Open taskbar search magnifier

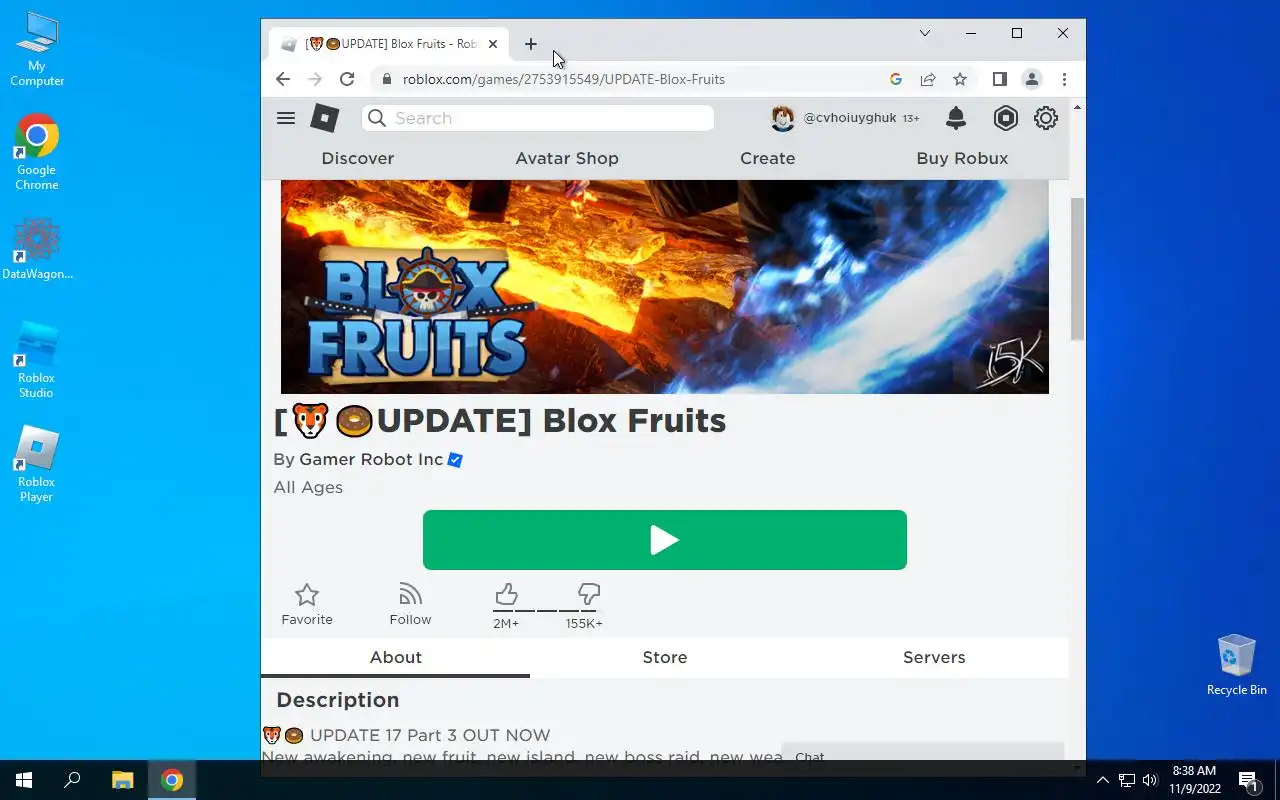pyautogui.click(x=72, y=780)
